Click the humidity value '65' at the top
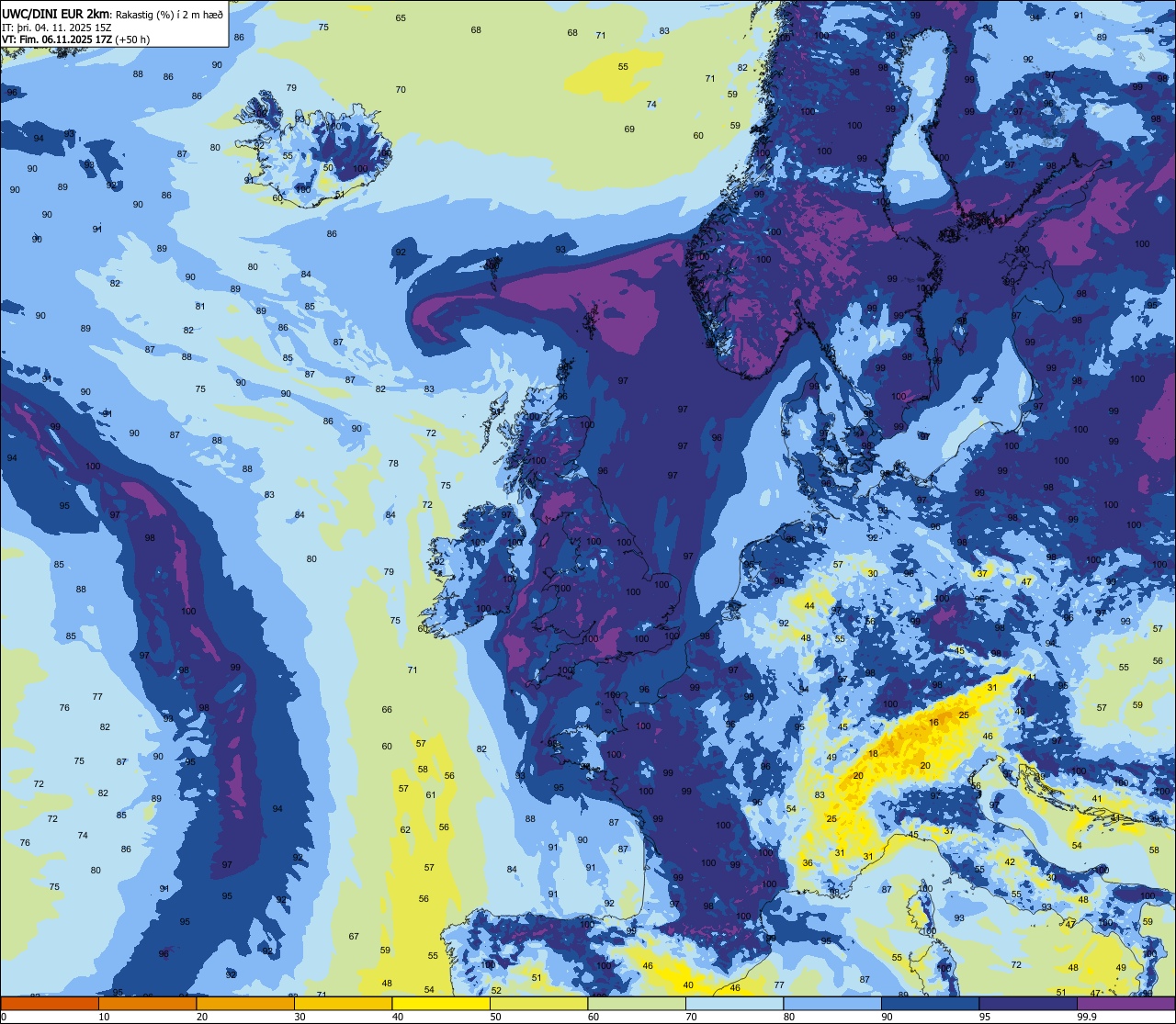This screenshot has height=1024, width=1176. tap(401, 18)
